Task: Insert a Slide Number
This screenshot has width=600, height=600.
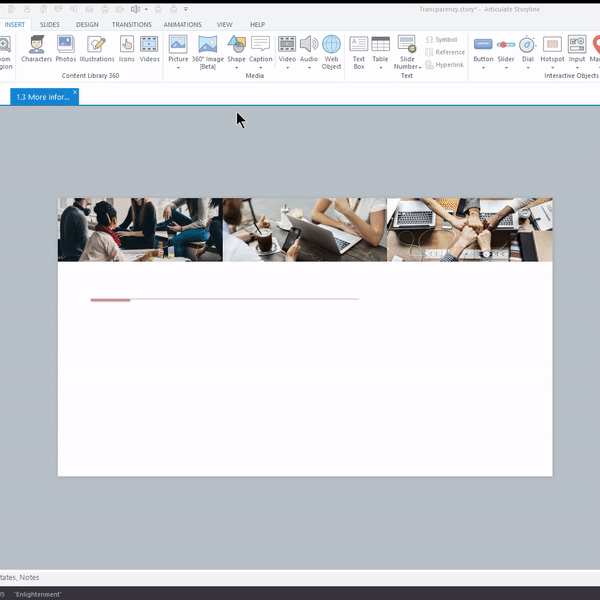Action: (x=407, y=52)
